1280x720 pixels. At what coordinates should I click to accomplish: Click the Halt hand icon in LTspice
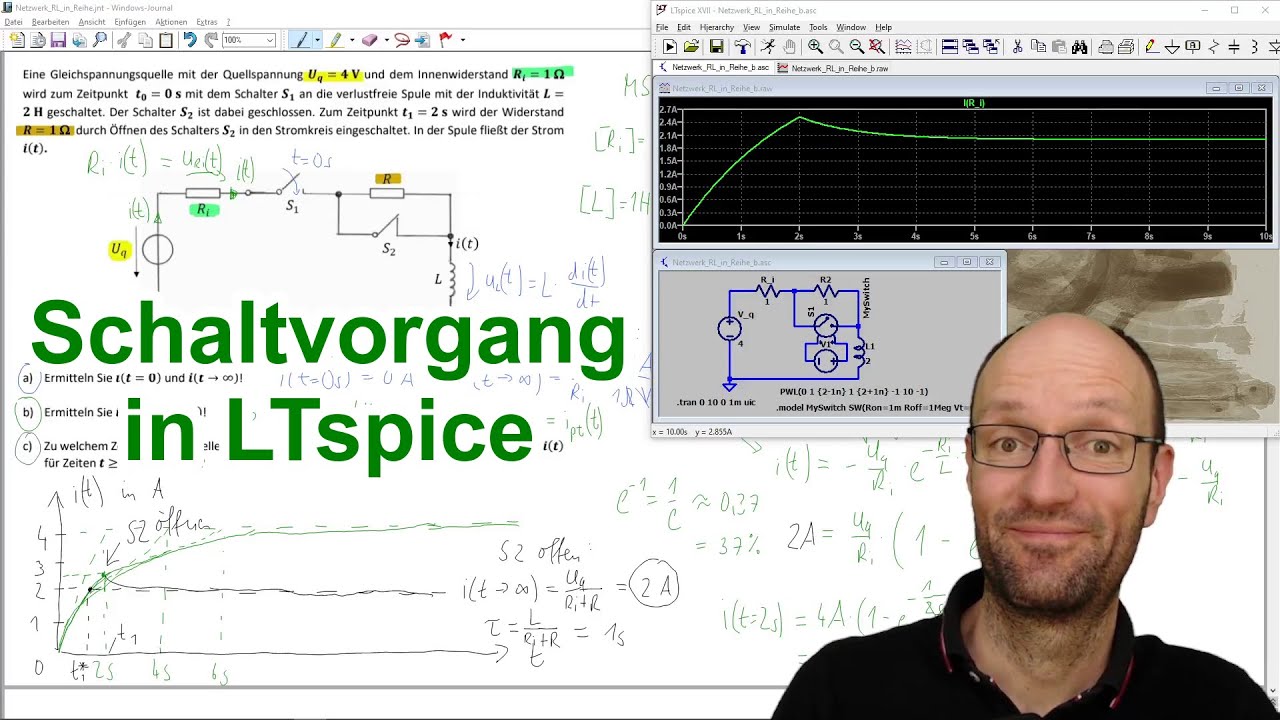790,47
